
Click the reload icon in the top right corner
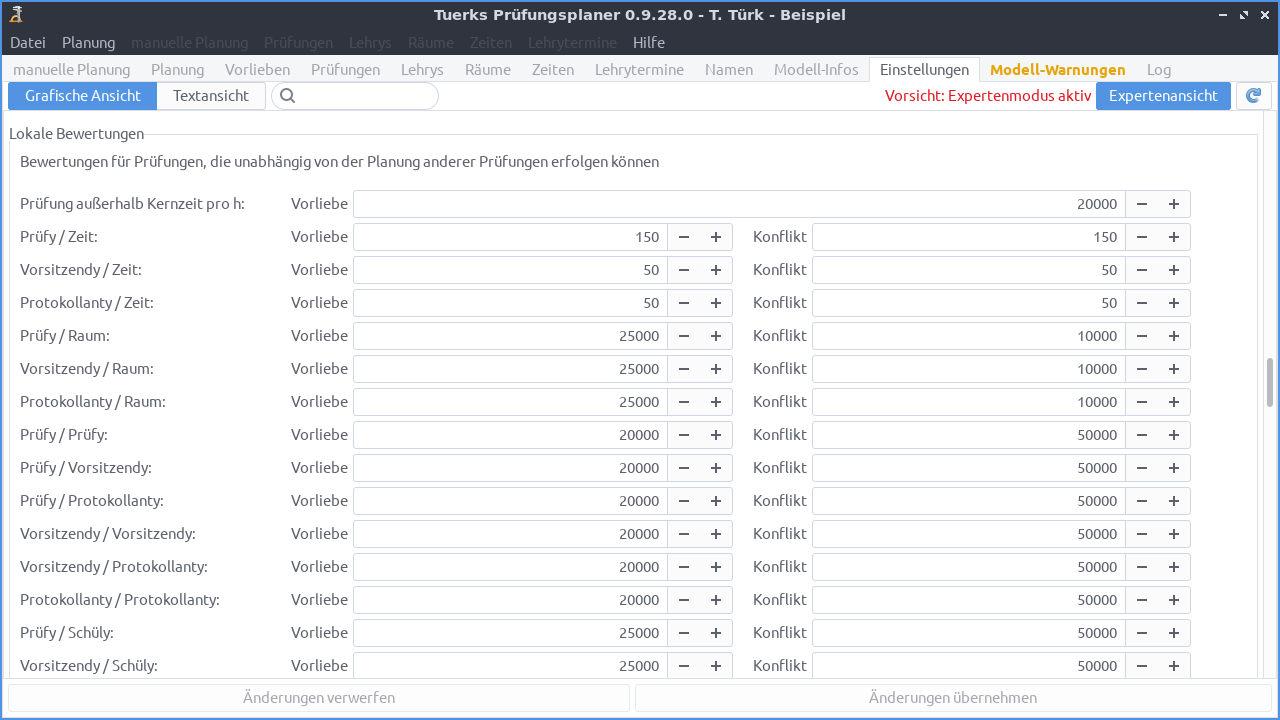1253,95
